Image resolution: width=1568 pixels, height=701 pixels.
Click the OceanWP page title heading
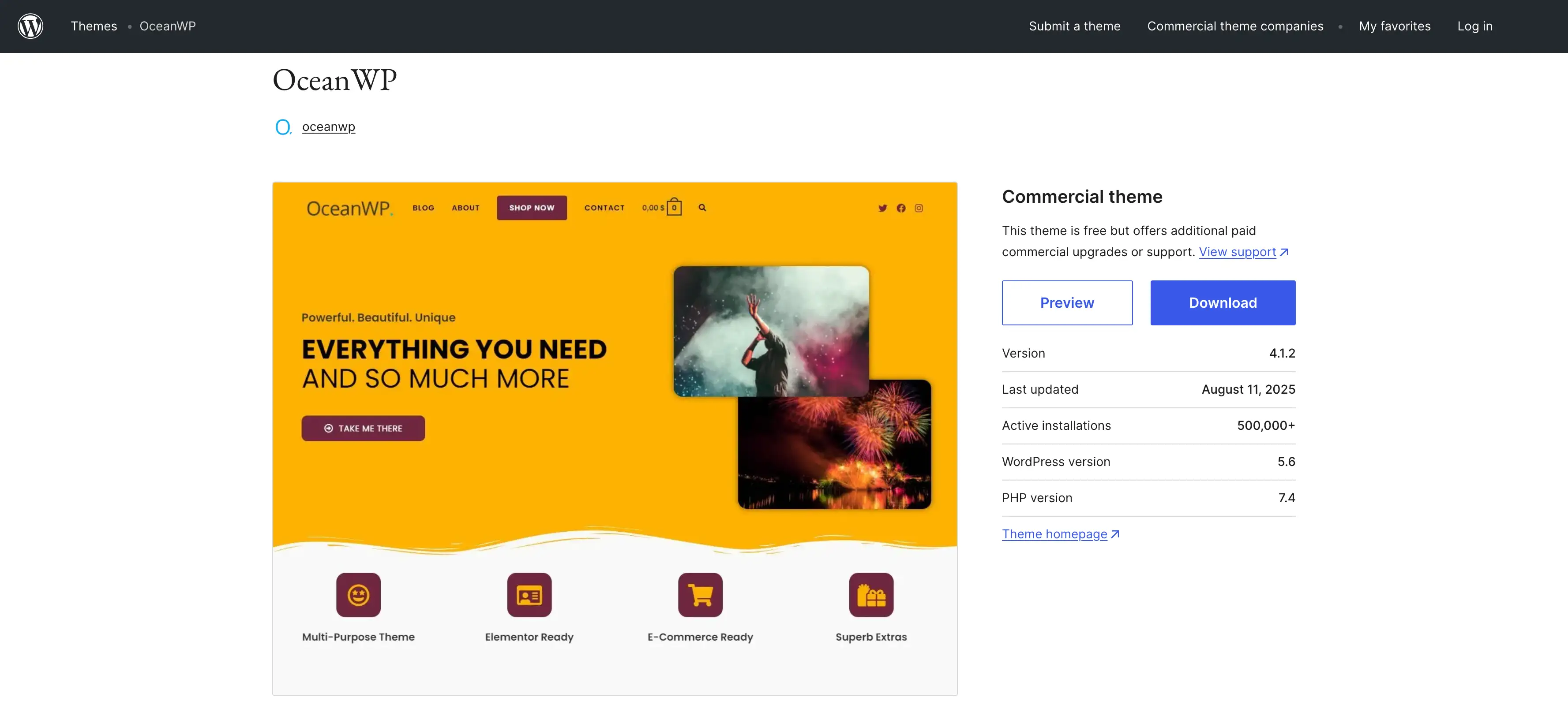(334, 80)
